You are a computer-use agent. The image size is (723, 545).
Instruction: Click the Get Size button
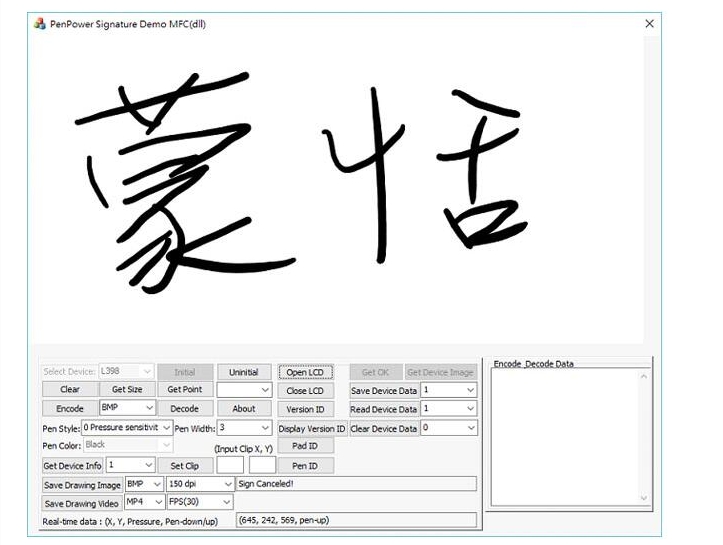point(127,389)
